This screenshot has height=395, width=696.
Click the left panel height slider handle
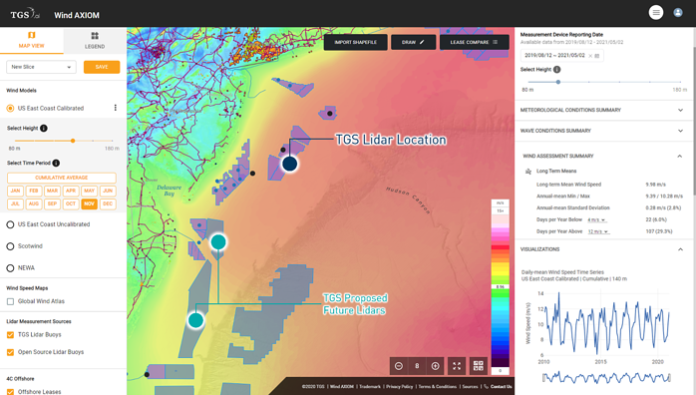coord(73,141)
